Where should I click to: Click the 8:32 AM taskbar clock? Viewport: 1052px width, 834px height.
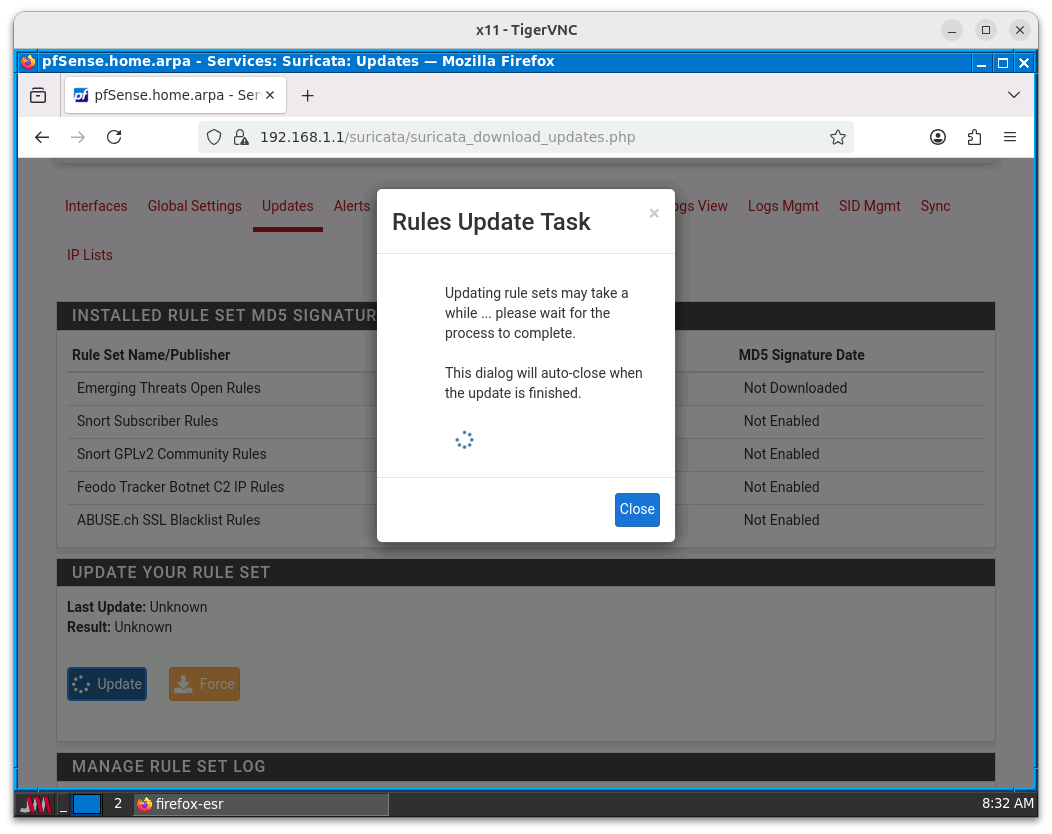[x=1008, y=804]
